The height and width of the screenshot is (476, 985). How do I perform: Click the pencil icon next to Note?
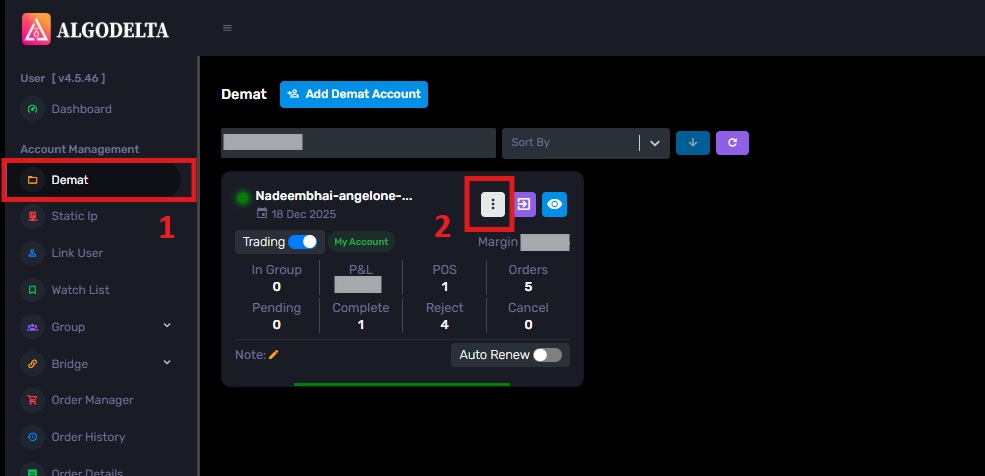tap(274, 355)
